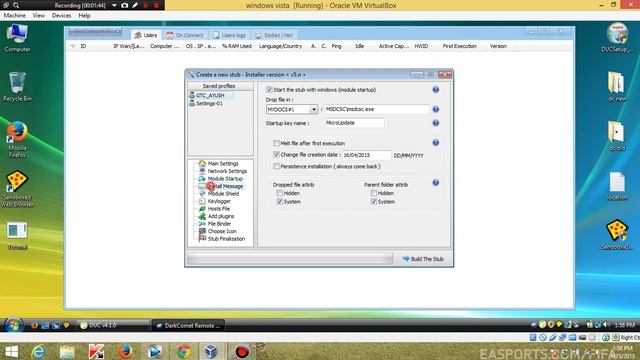Open the Help menu in VirtualBox
Viewport: 640px width, 360px height.
tap(84, 16)
